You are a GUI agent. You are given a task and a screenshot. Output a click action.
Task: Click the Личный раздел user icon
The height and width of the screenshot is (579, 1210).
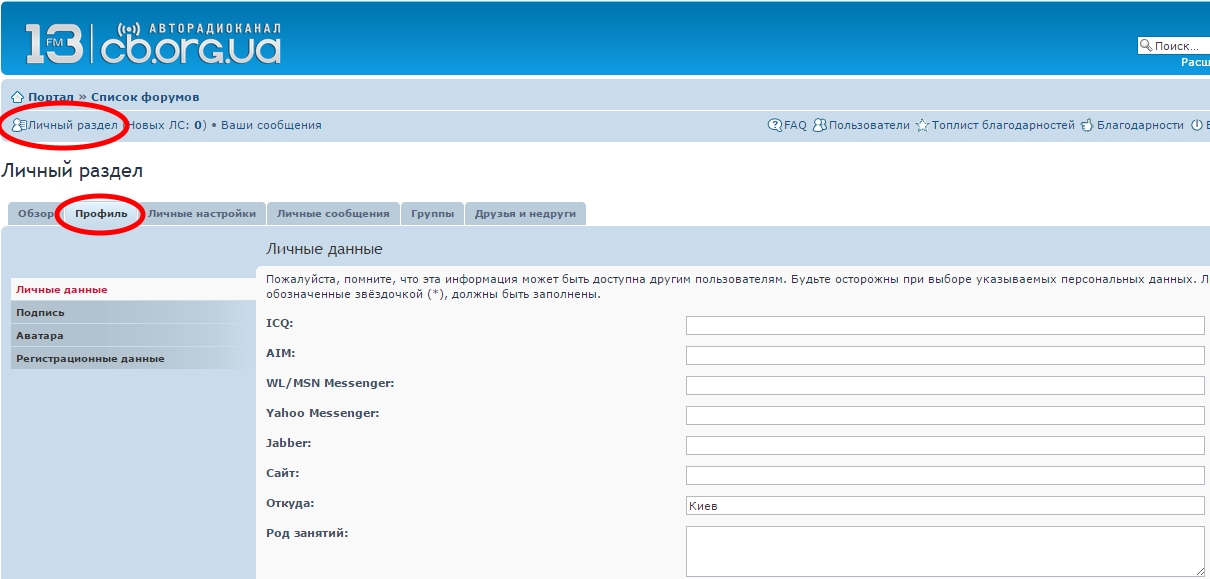coord(18,125)
